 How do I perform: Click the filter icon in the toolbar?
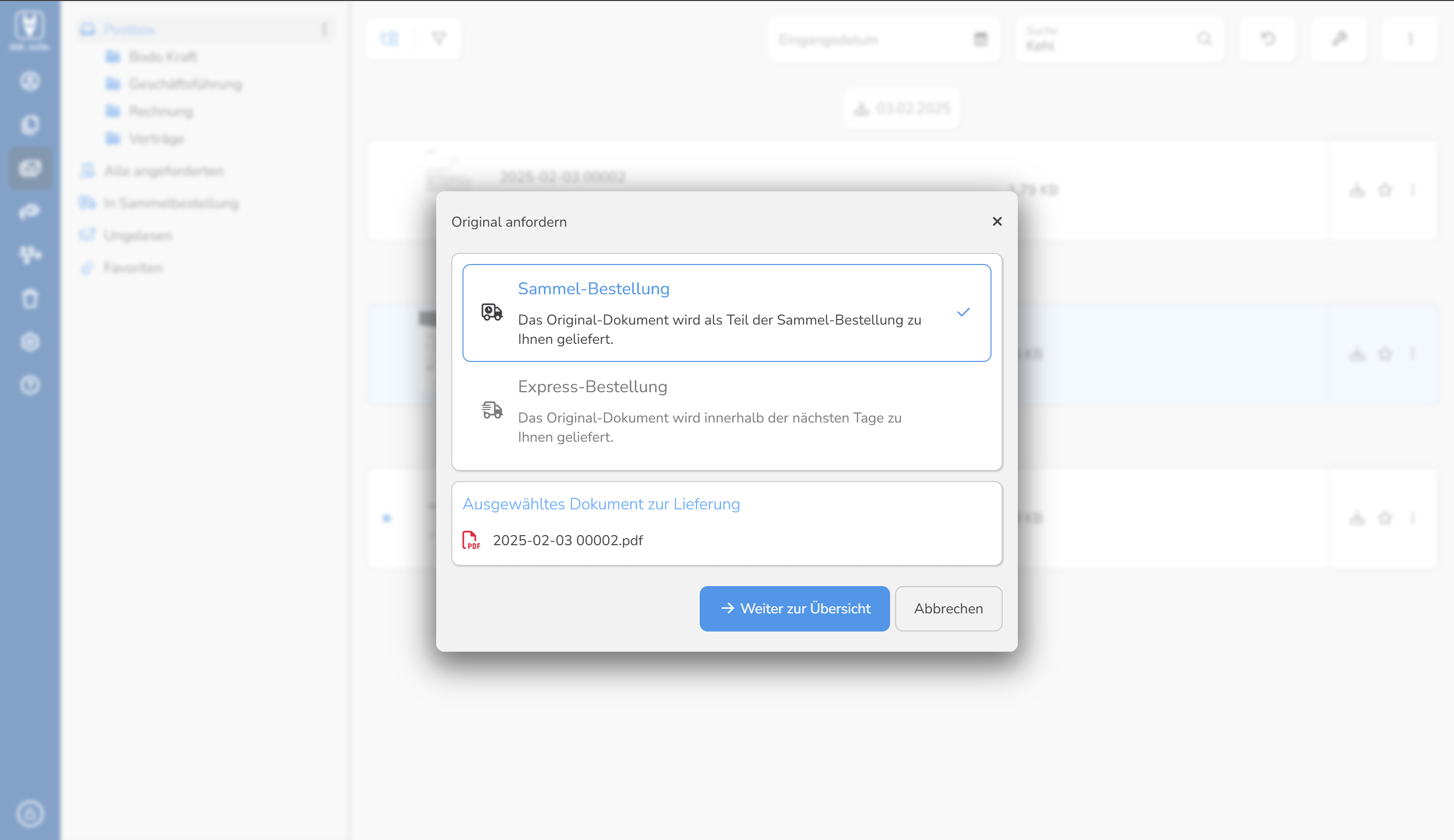pos(439,39)
